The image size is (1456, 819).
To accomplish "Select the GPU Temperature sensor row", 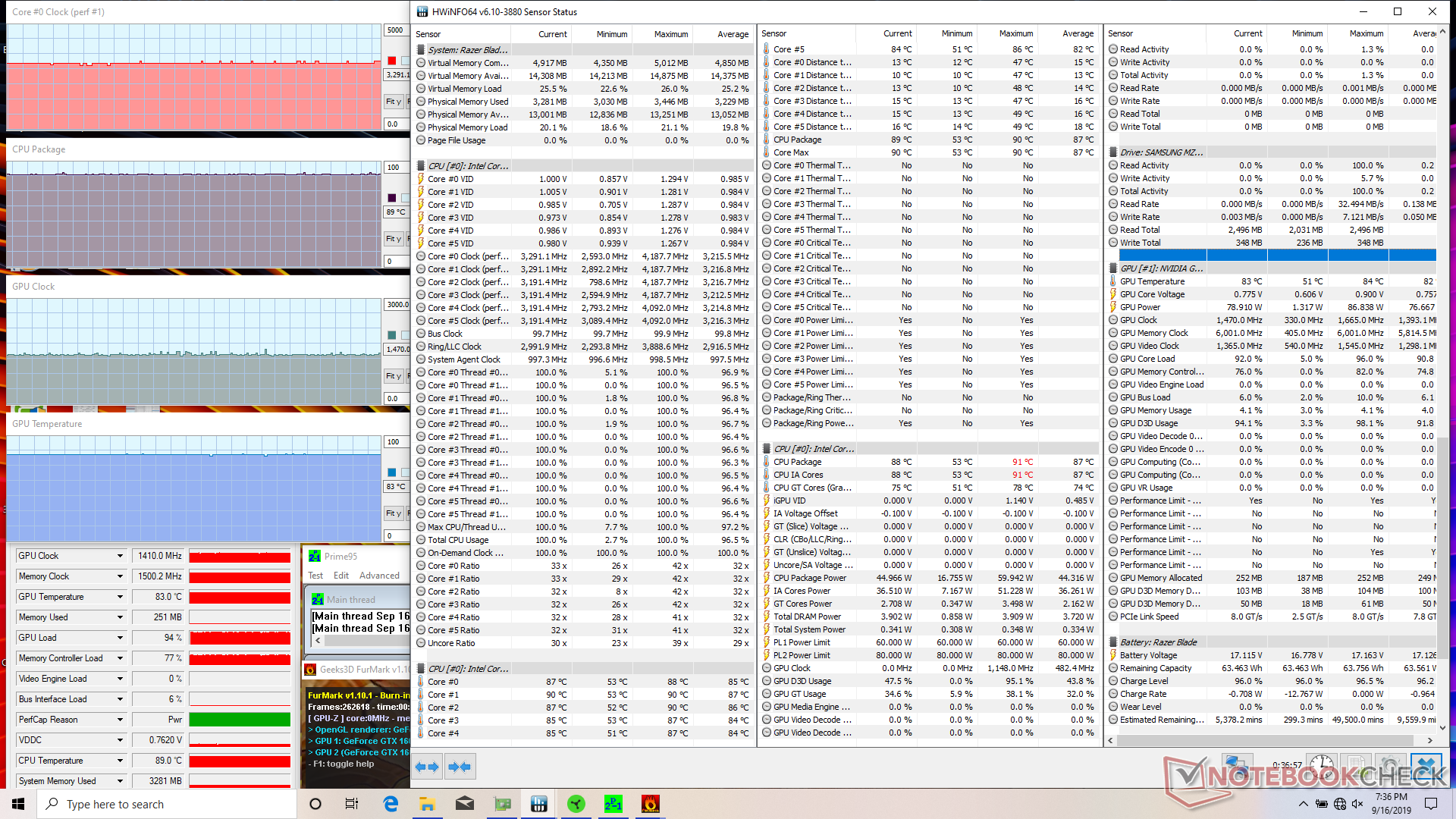I will tap(1152, 281).
